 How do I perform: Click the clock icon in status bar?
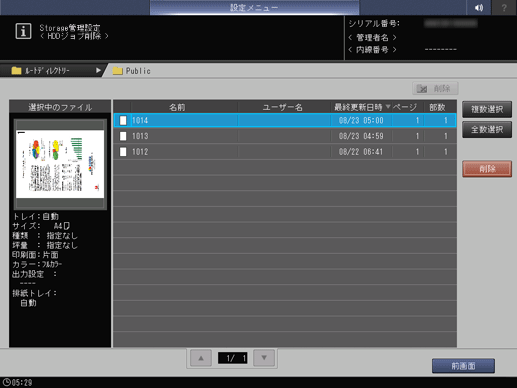(x=7, y=382)
